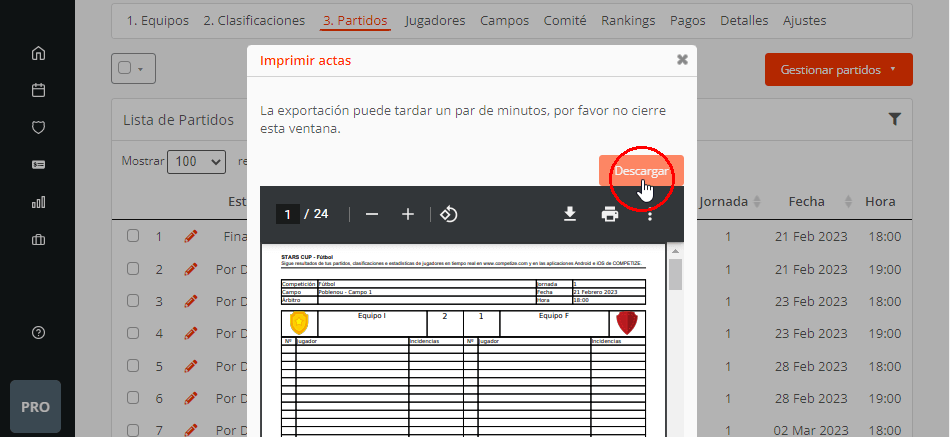950x437 pixels.
Task: Zoom in on the PDF with the plus icon
Action: click(408, 215)
